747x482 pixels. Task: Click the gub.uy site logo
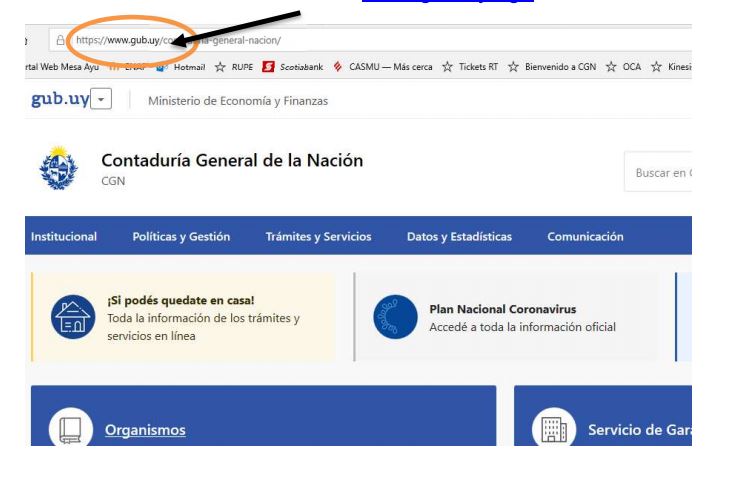click(x=60, y=99)
